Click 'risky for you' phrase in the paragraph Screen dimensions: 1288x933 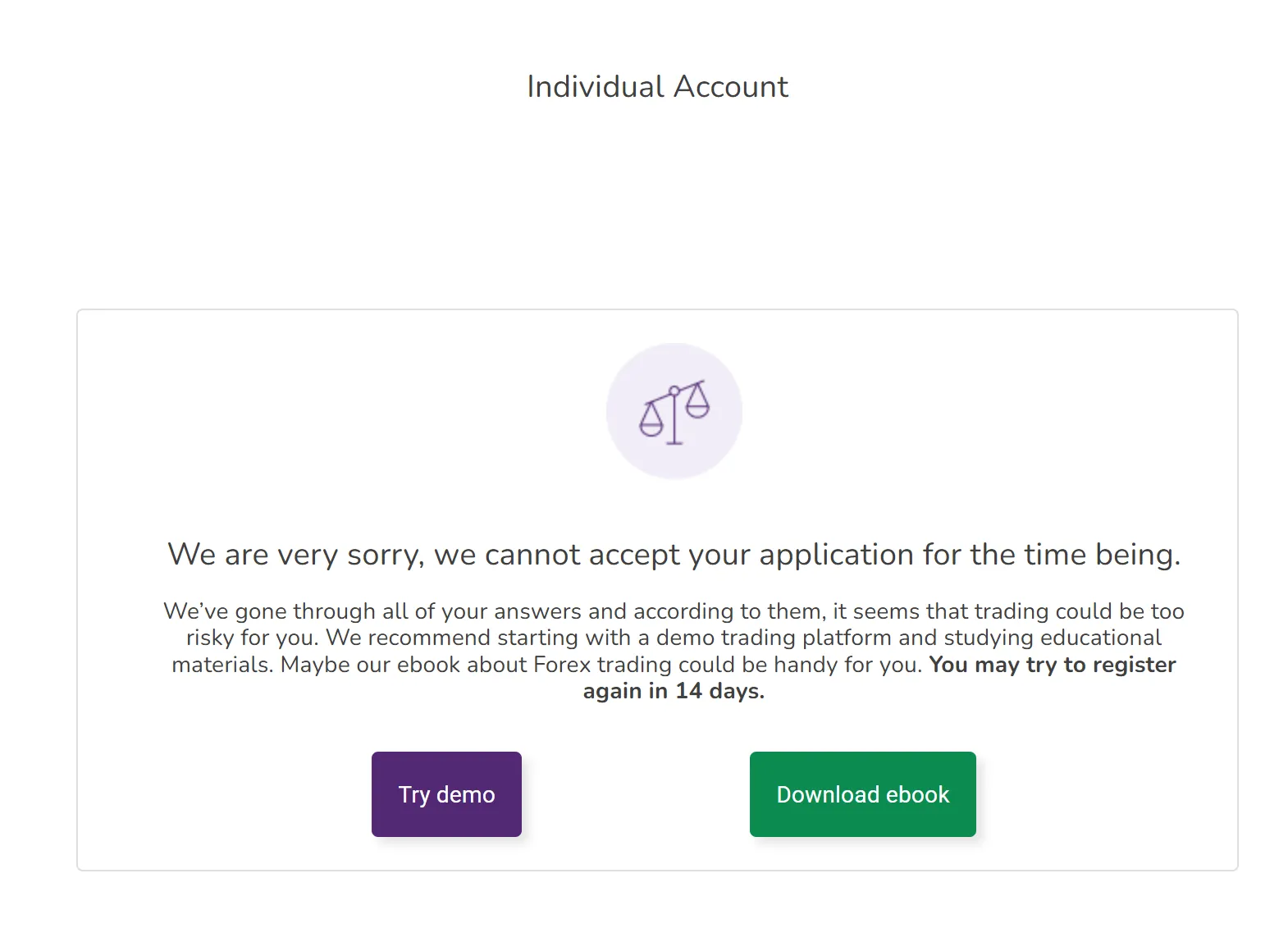[250, 638]
